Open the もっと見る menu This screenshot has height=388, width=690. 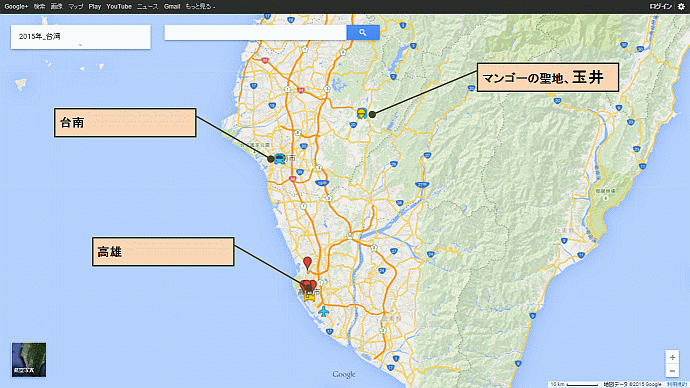point(200,7)
